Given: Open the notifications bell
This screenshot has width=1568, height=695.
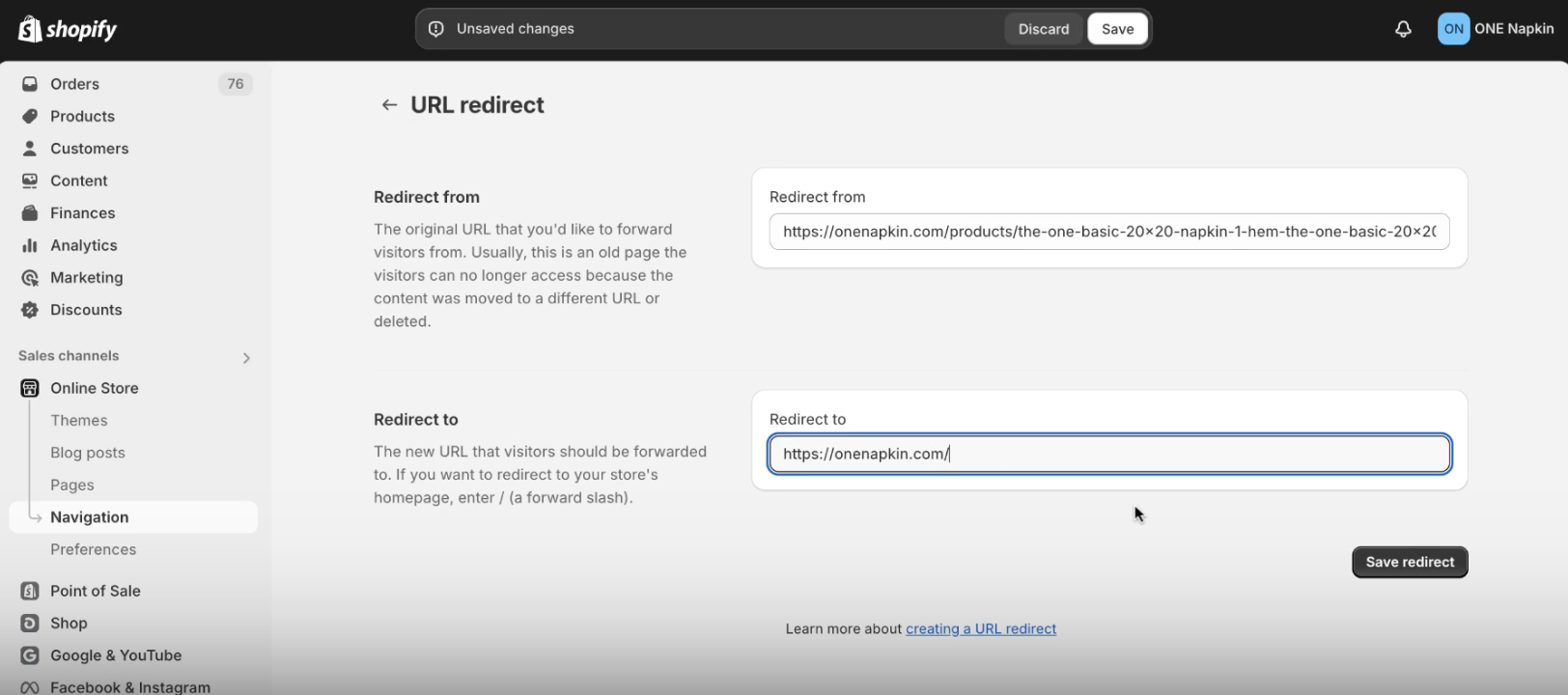Looking at the screenshot, I should point(1403,29).
